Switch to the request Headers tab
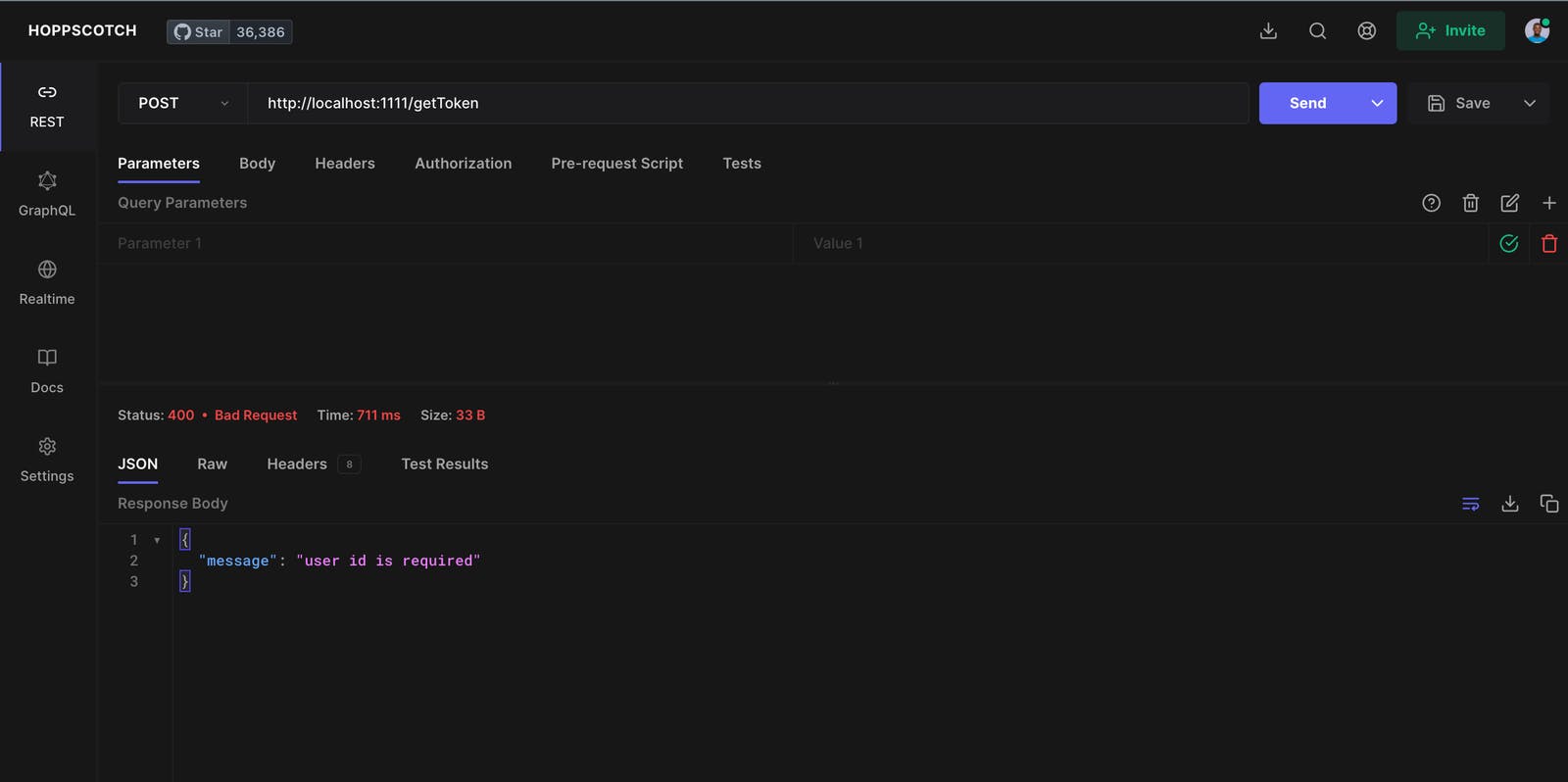Image resolution: width=1568 pixels, height=782 pixels. (345, 164)
